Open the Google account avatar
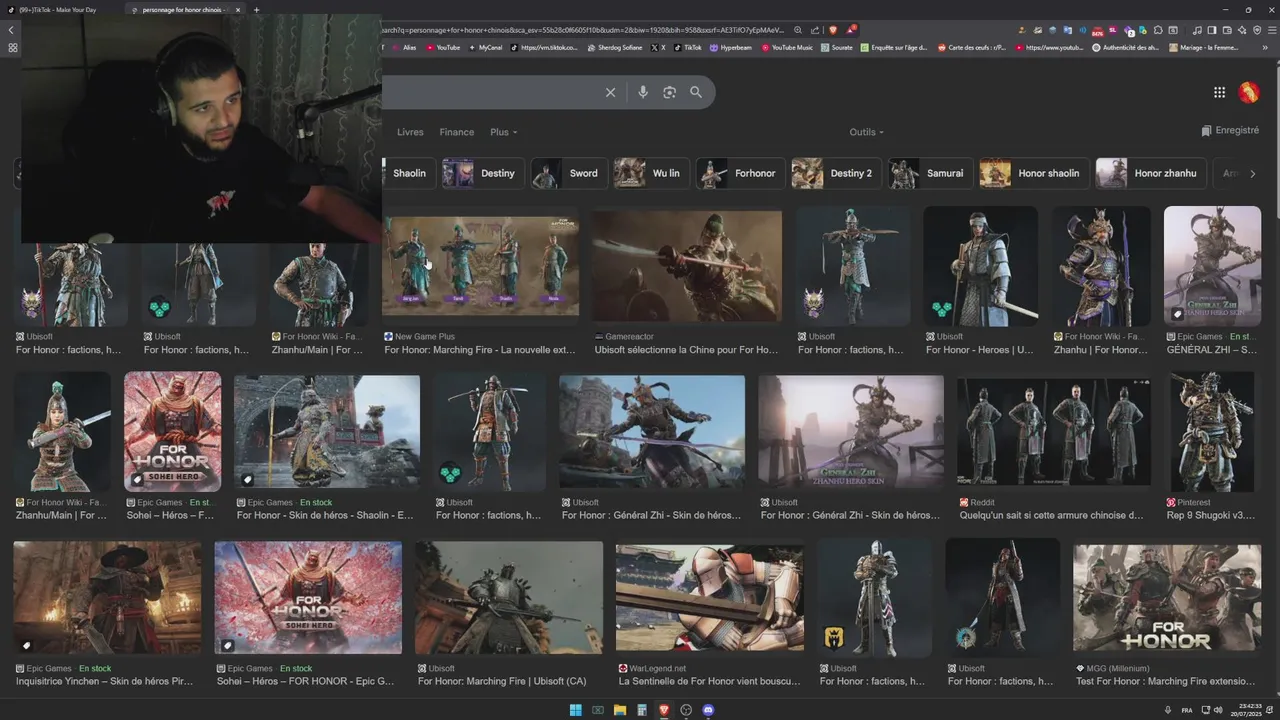This screenshot has width=1280, height=720. (1248, 92)
